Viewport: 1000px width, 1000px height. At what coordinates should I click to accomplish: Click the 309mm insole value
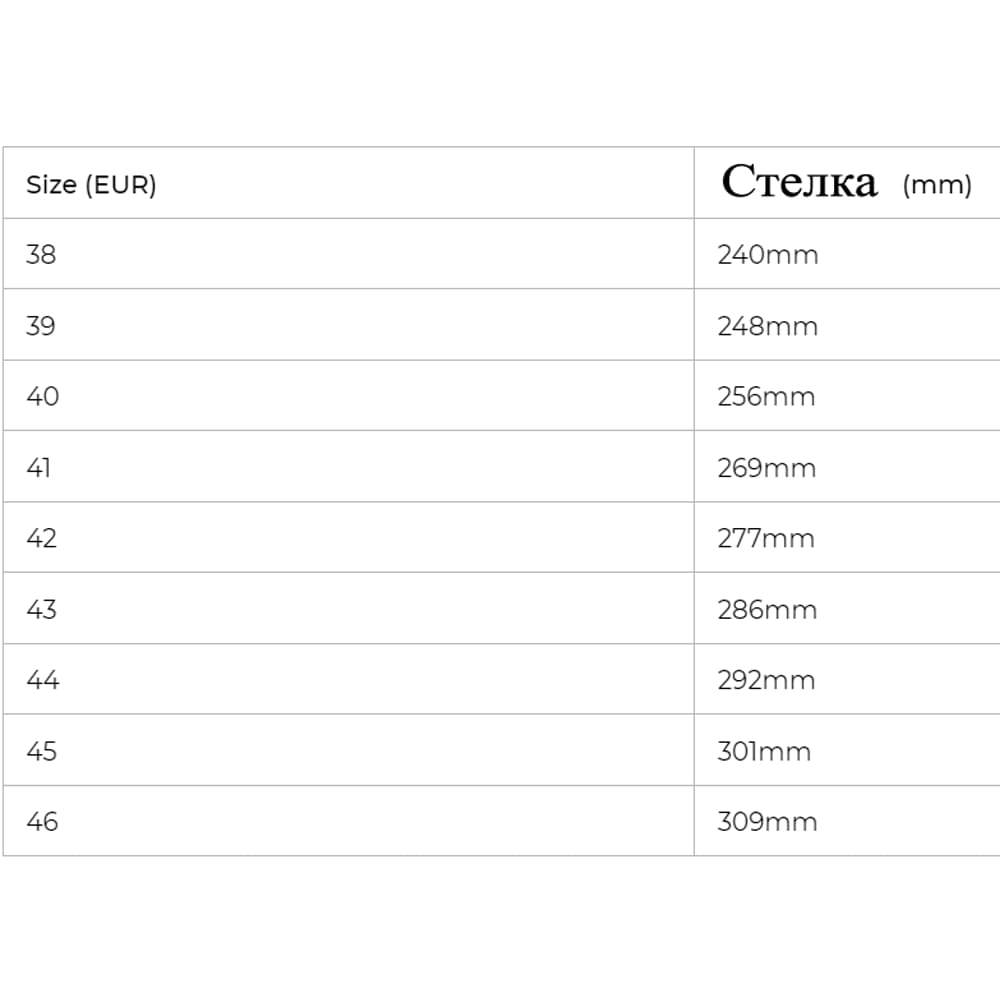point(767,822)
